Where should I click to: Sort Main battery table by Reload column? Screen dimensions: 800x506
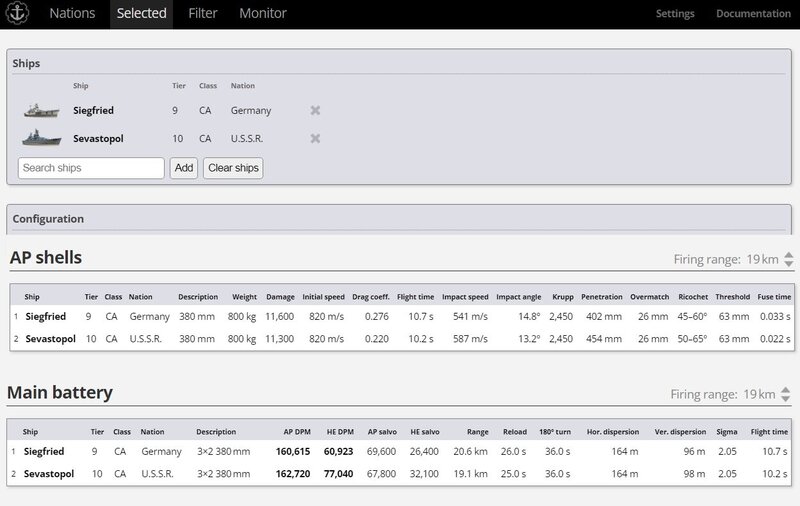[515, 432]
